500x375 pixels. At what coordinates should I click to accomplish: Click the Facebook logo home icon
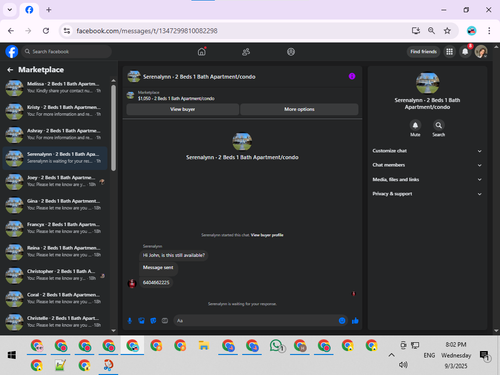[12, 52]
